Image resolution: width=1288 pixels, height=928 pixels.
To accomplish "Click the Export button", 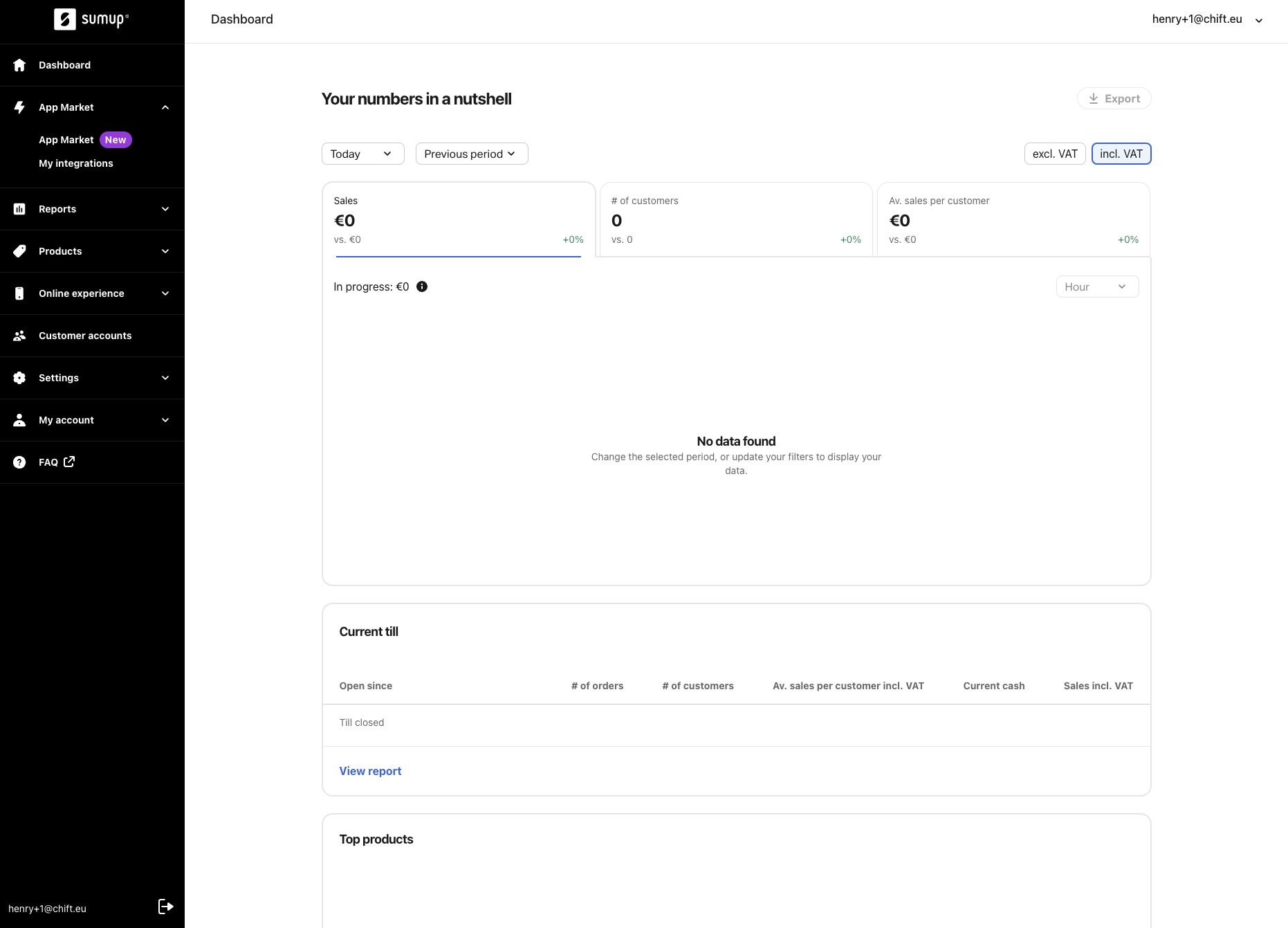I will pyautogui.click(x=1114, y=98).
